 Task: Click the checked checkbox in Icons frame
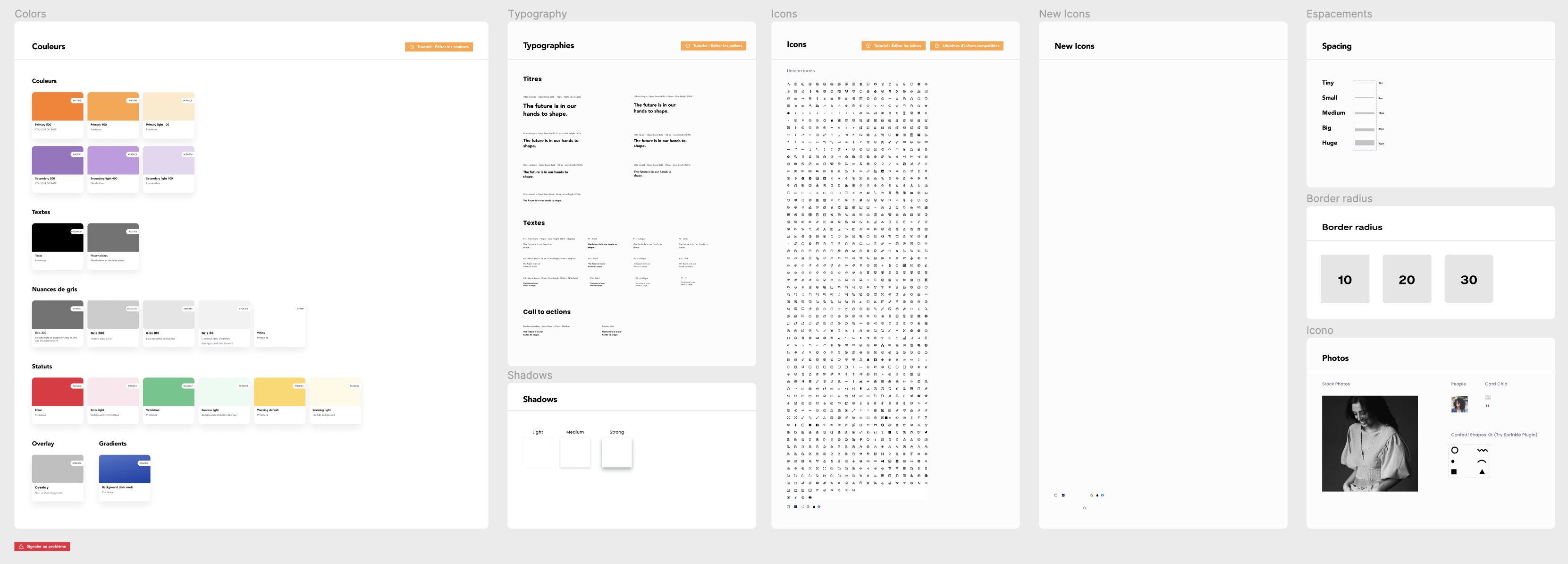796,507
